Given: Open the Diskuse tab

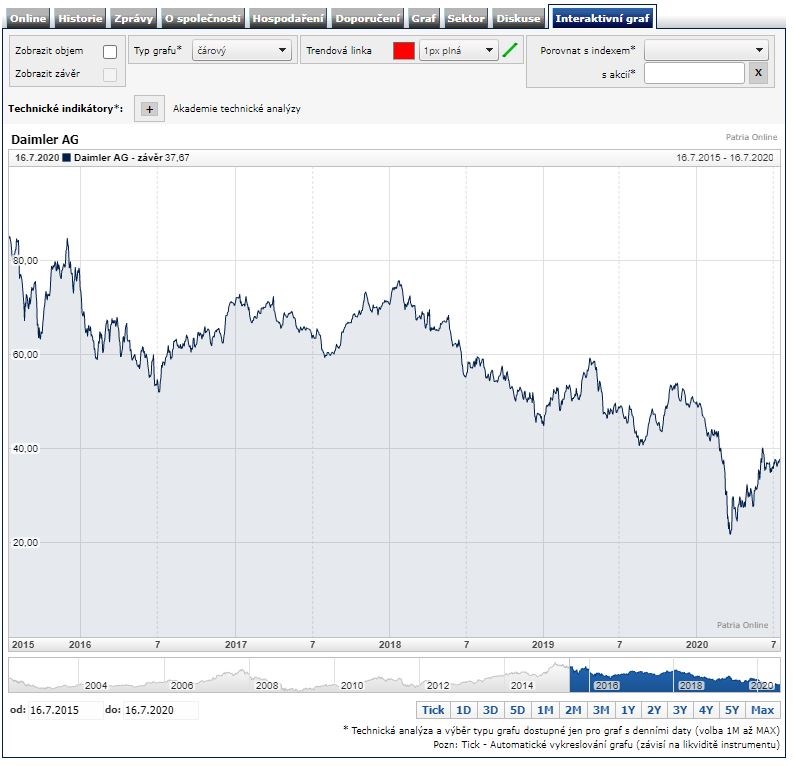Looking at the screenshot, I should click(x=520, y=18).
